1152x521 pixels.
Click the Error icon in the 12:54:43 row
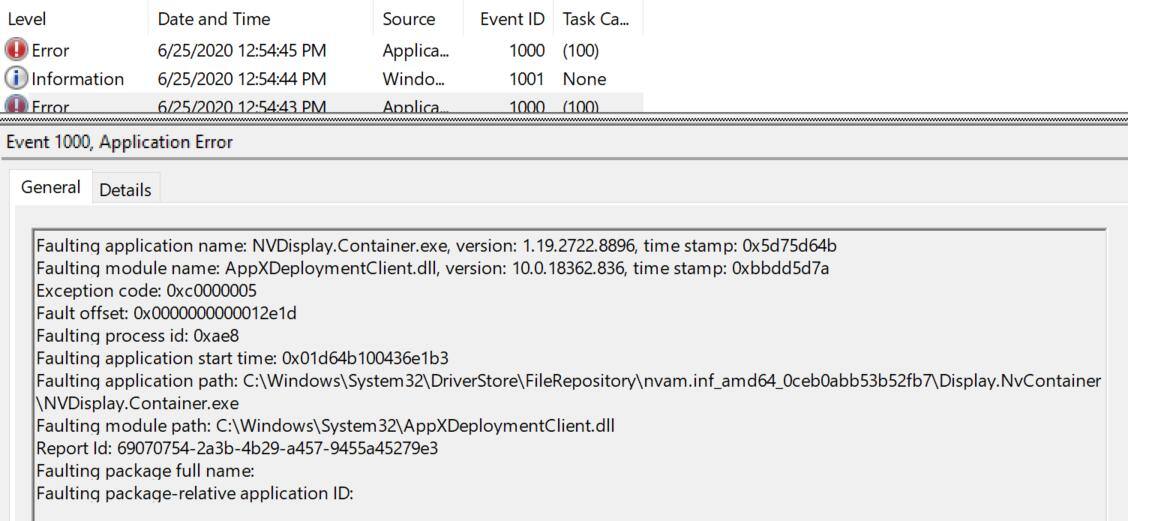pyautogui.click(x=17, y=105)
